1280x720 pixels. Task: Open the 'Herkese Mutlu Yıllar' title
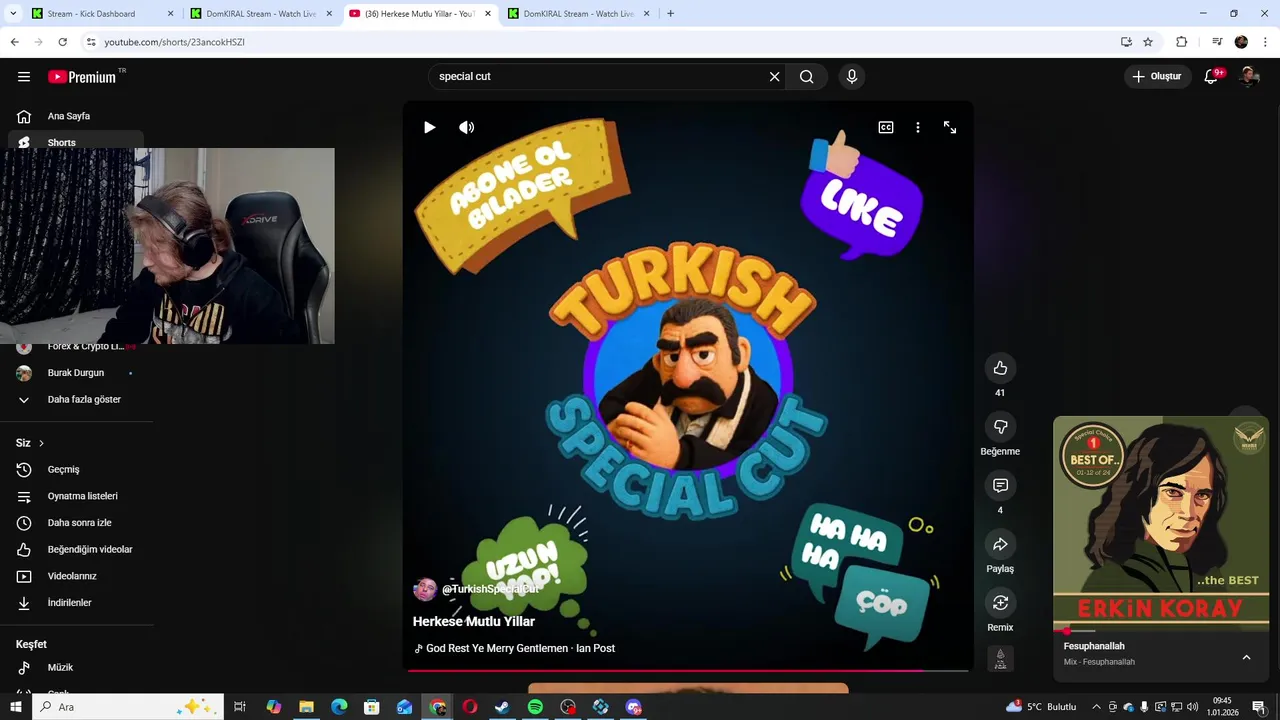[x=474, y=621]
